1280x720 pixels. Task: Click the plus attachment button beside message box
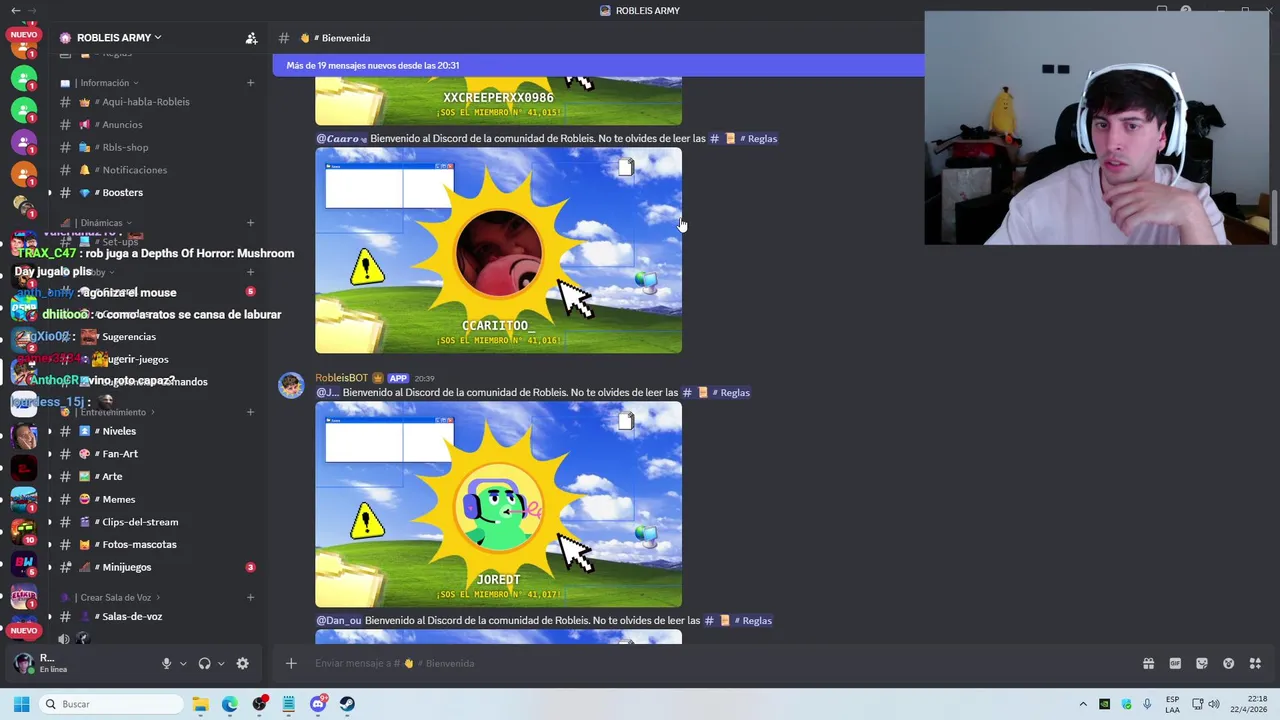291,663
